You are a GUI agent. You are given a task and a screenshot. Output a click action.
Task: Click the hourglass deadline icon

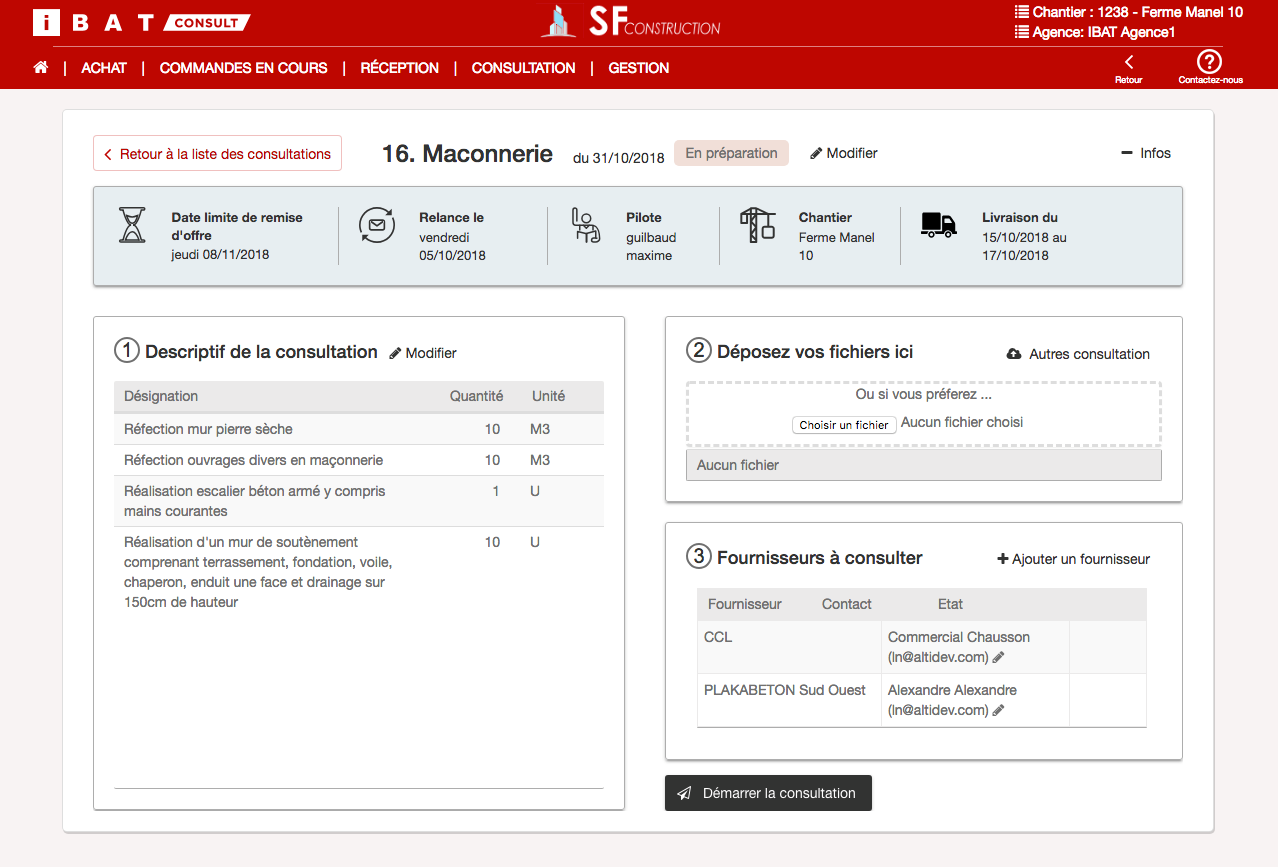tap(132, 226)
